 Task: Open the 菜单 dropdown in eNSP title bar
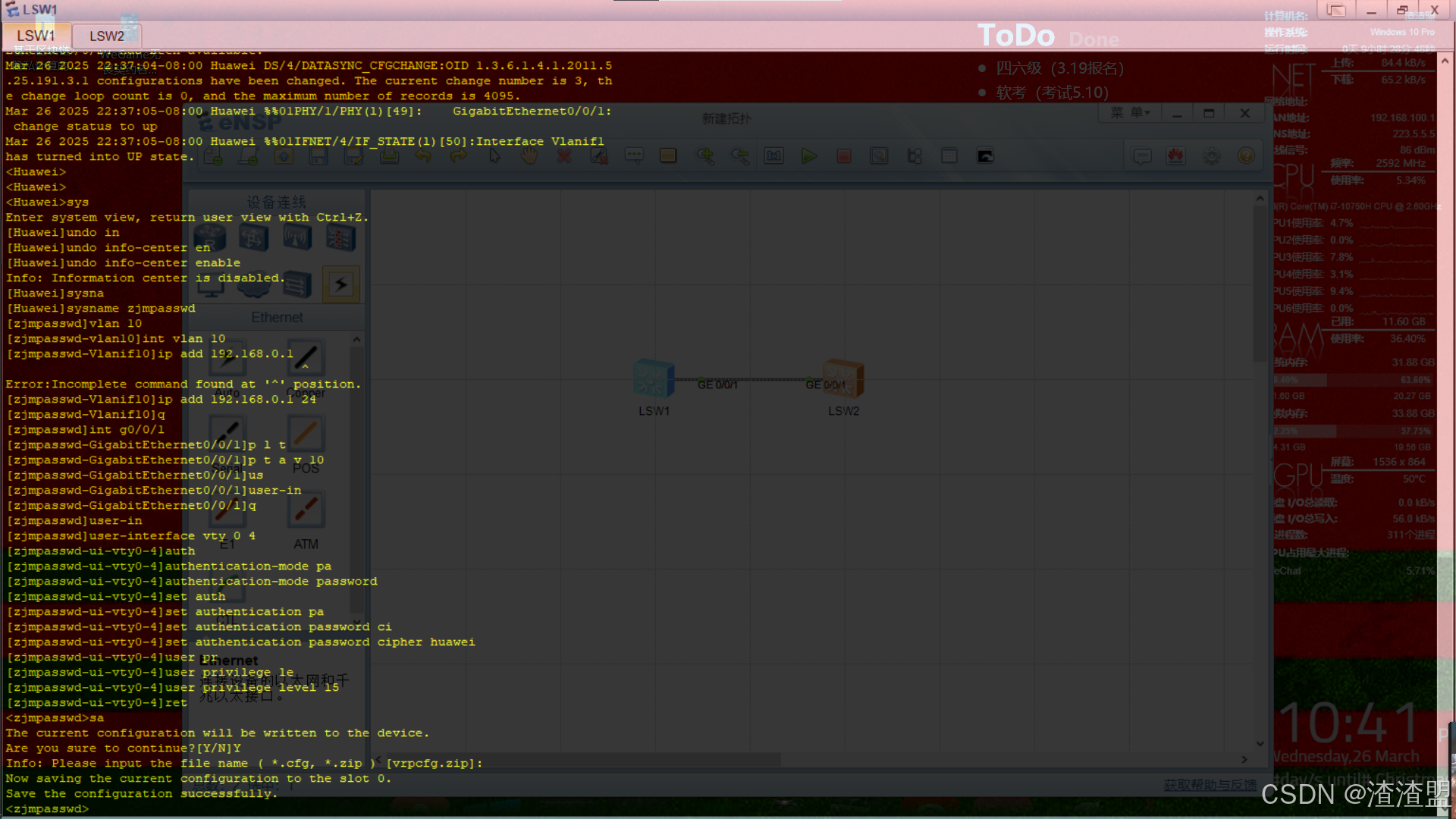point(1131,113)
